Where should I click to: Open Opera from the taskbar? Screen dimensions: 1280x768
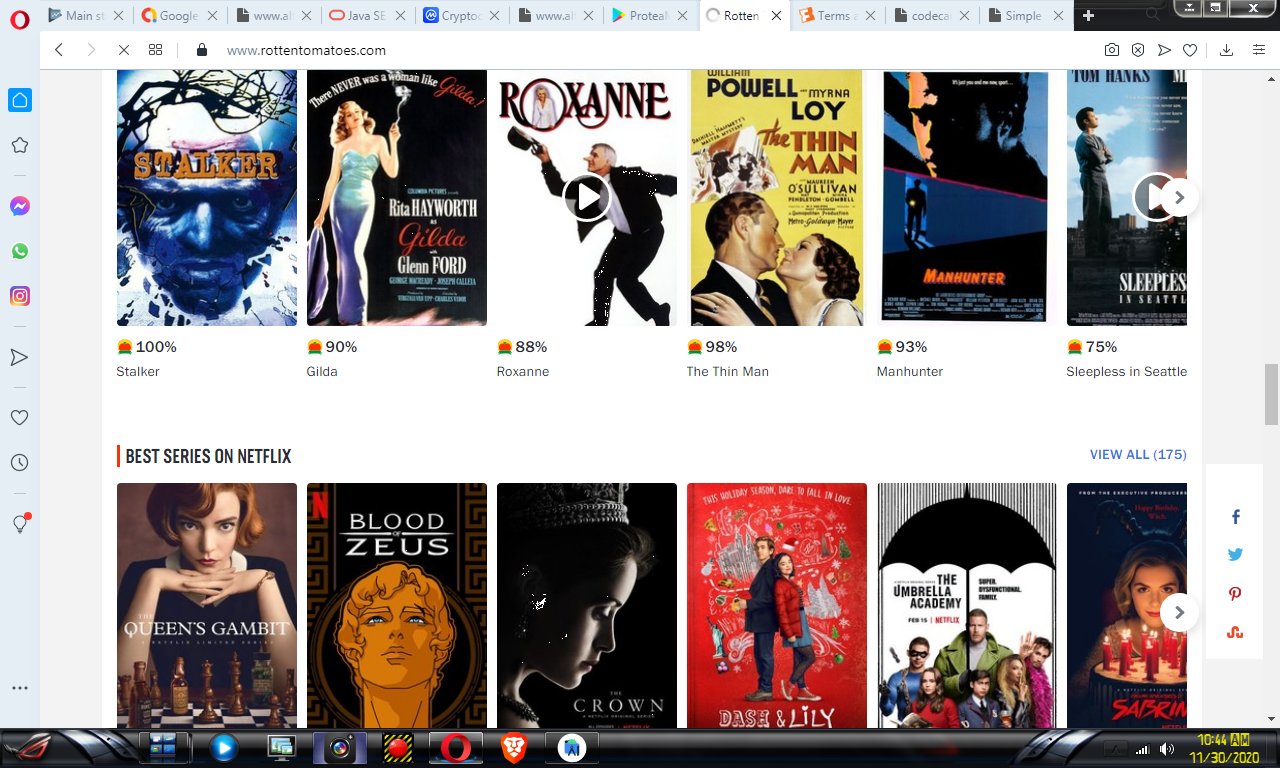pos(456,748)
